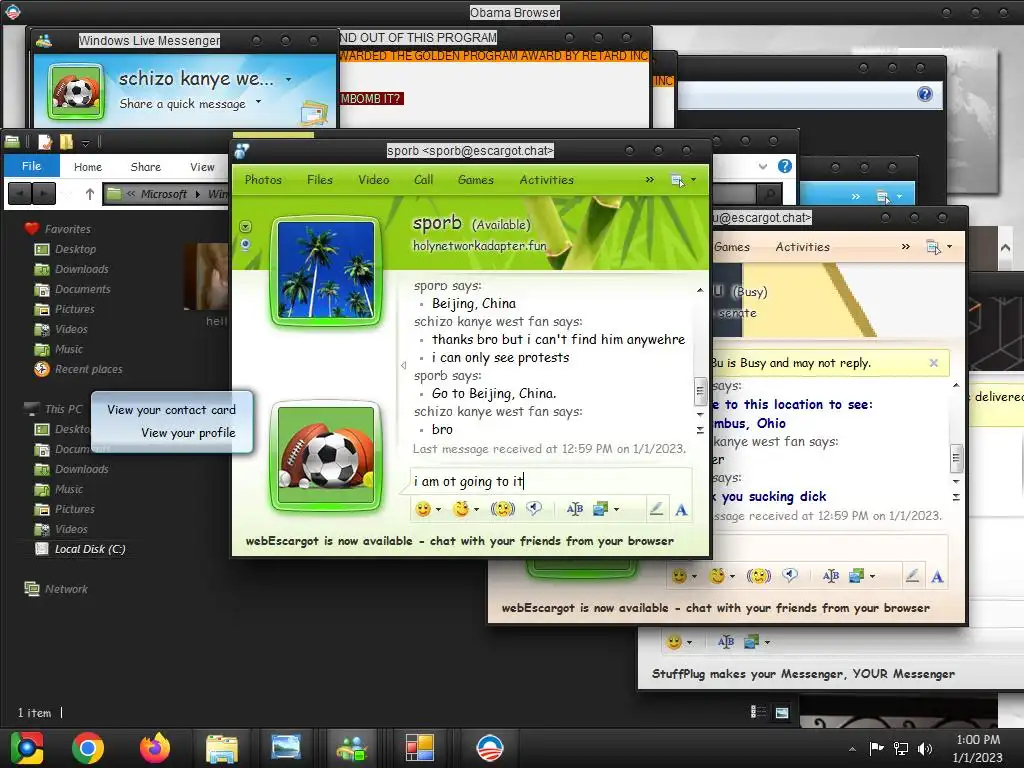Expand emoticon dropdown arrow in Bu chat
Image resolution: width=1024 pixels, height=768 pixels.
pos(694,577)
